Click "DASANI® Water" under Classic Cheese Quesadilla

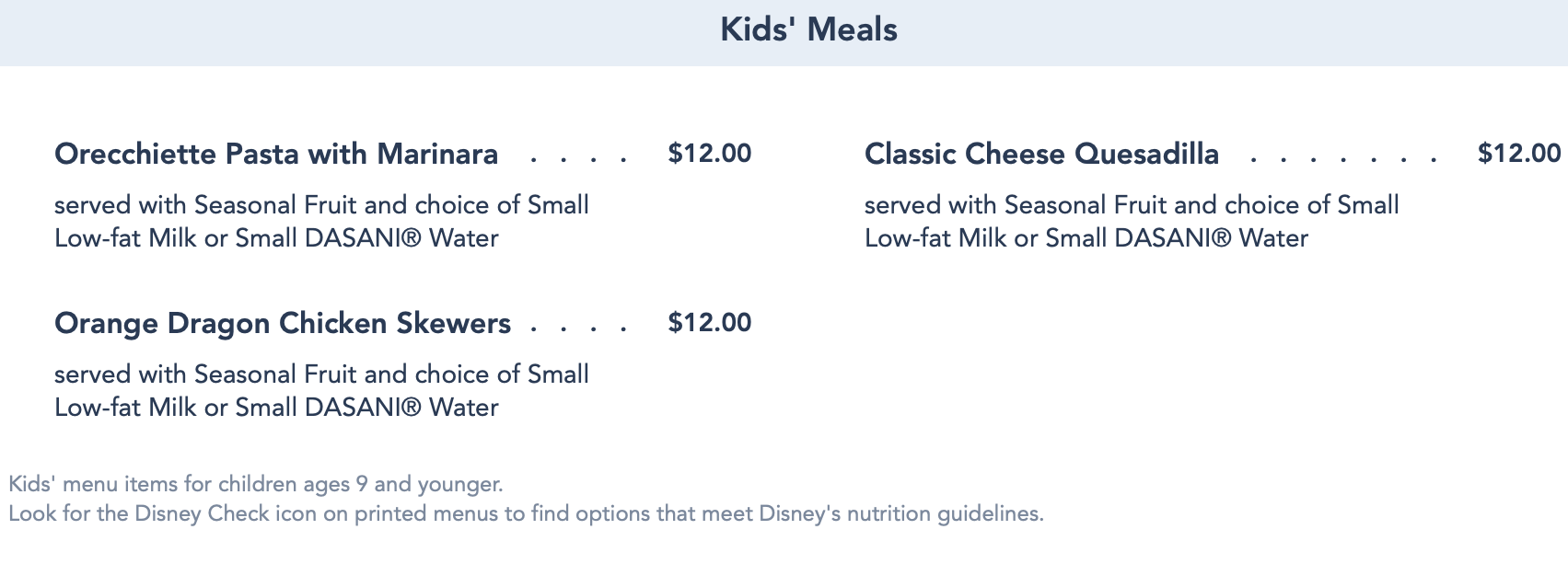click(x=1212, y=238)
